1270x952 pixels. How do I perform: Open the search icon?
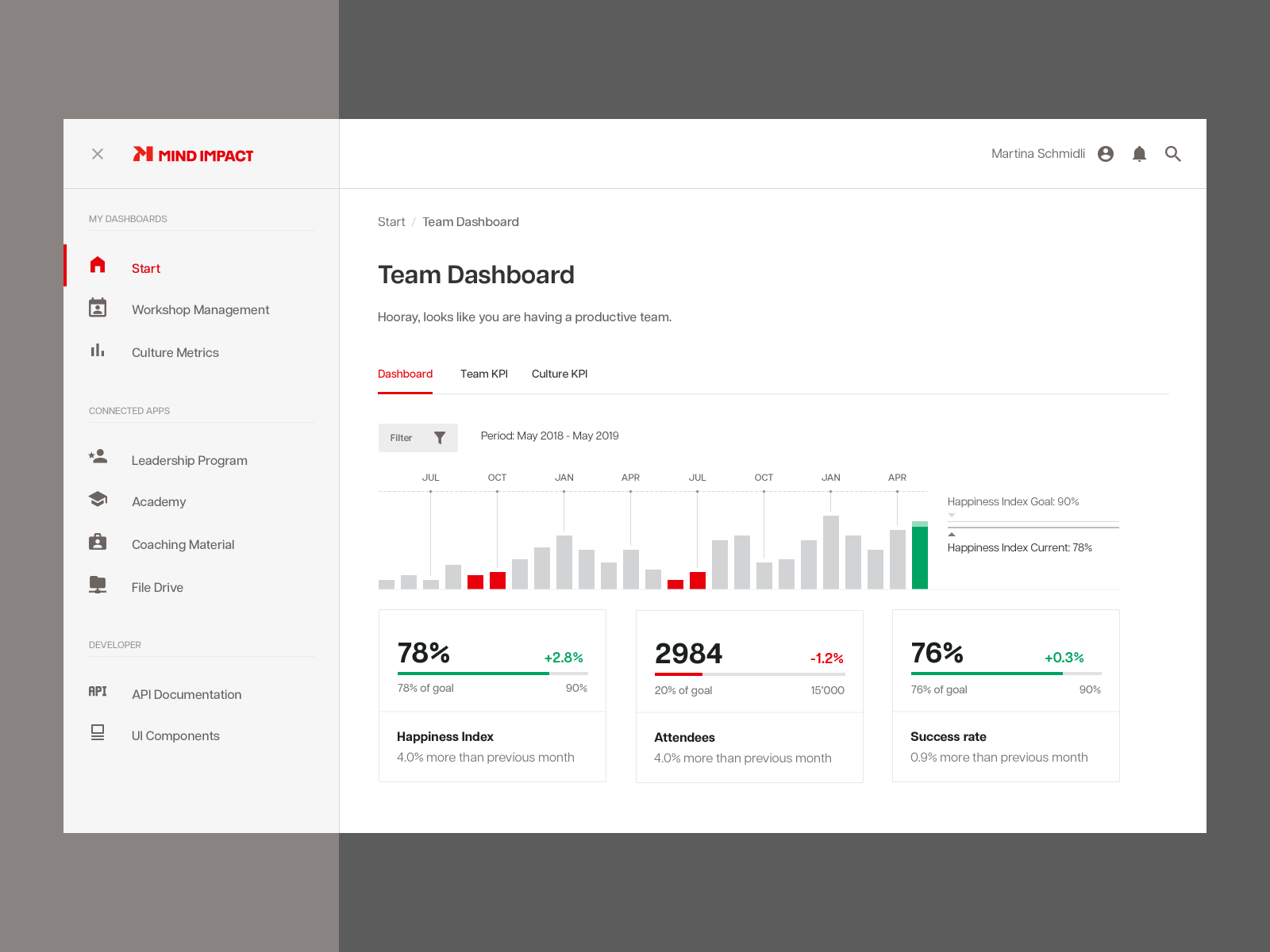[1172, 154]
